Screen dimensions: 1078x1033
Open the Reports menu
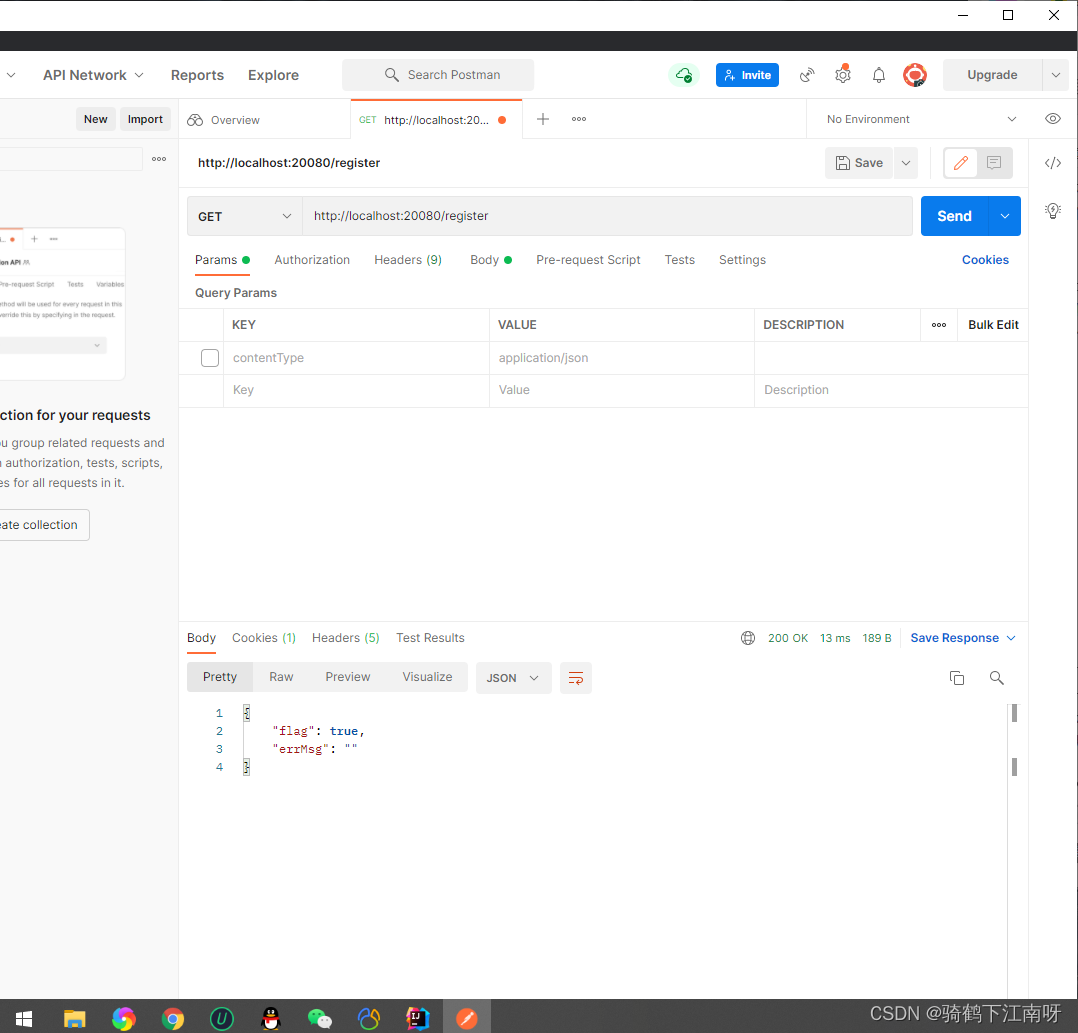[x=197, y=75]
